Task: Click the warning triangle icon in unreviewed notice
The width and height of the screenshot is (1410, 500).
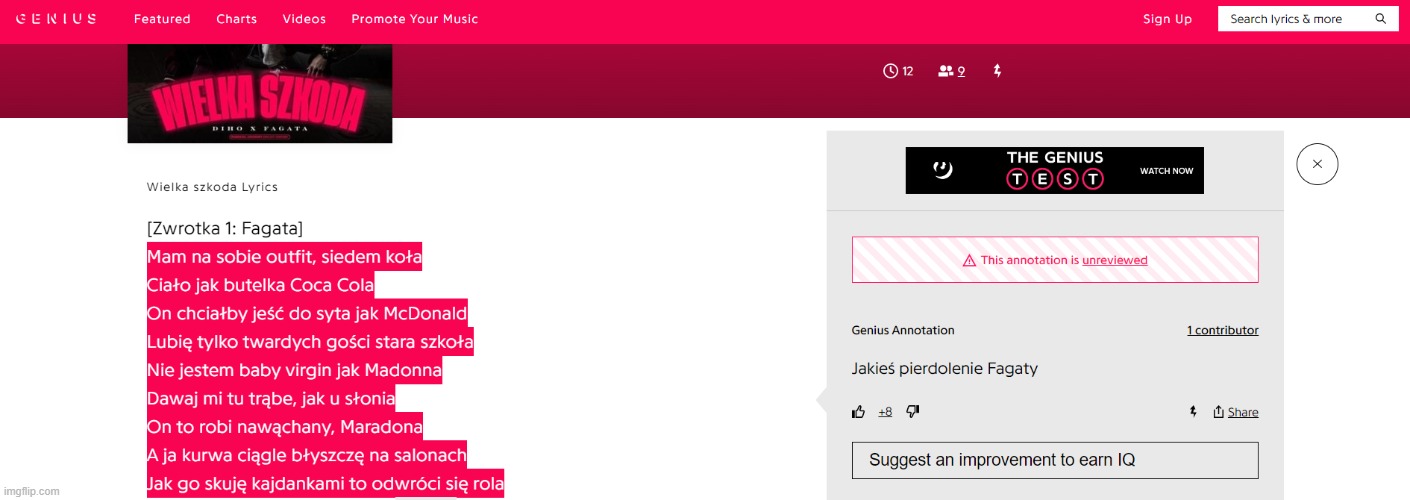Action: pyautogui.click(x=969, y=260)
